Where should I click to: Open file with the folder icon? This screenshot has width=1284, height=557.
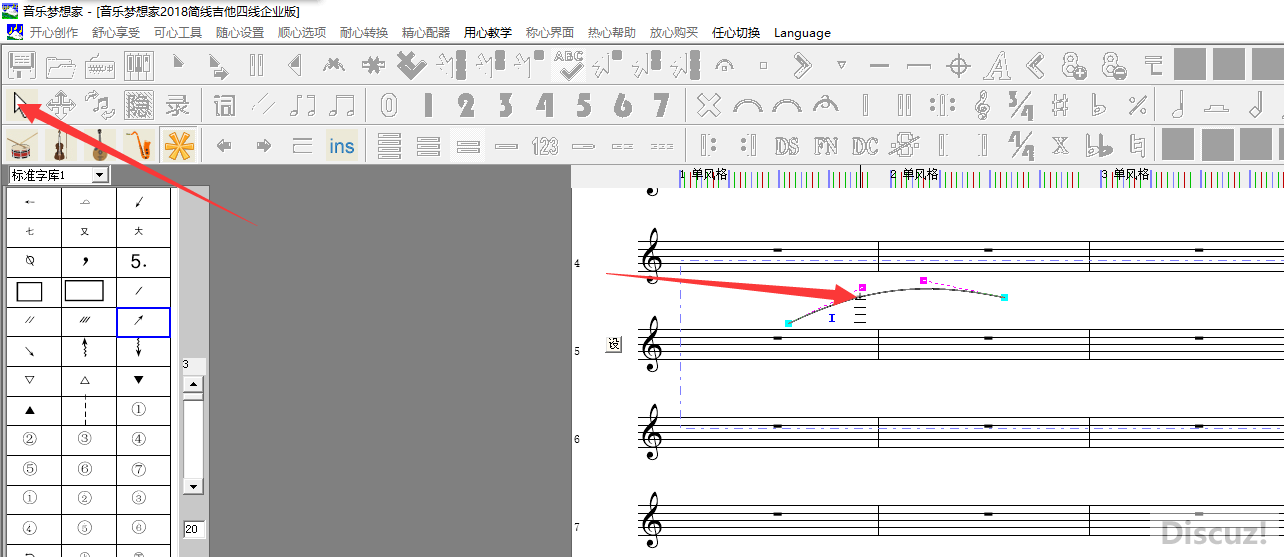click(x=61, y=66)
